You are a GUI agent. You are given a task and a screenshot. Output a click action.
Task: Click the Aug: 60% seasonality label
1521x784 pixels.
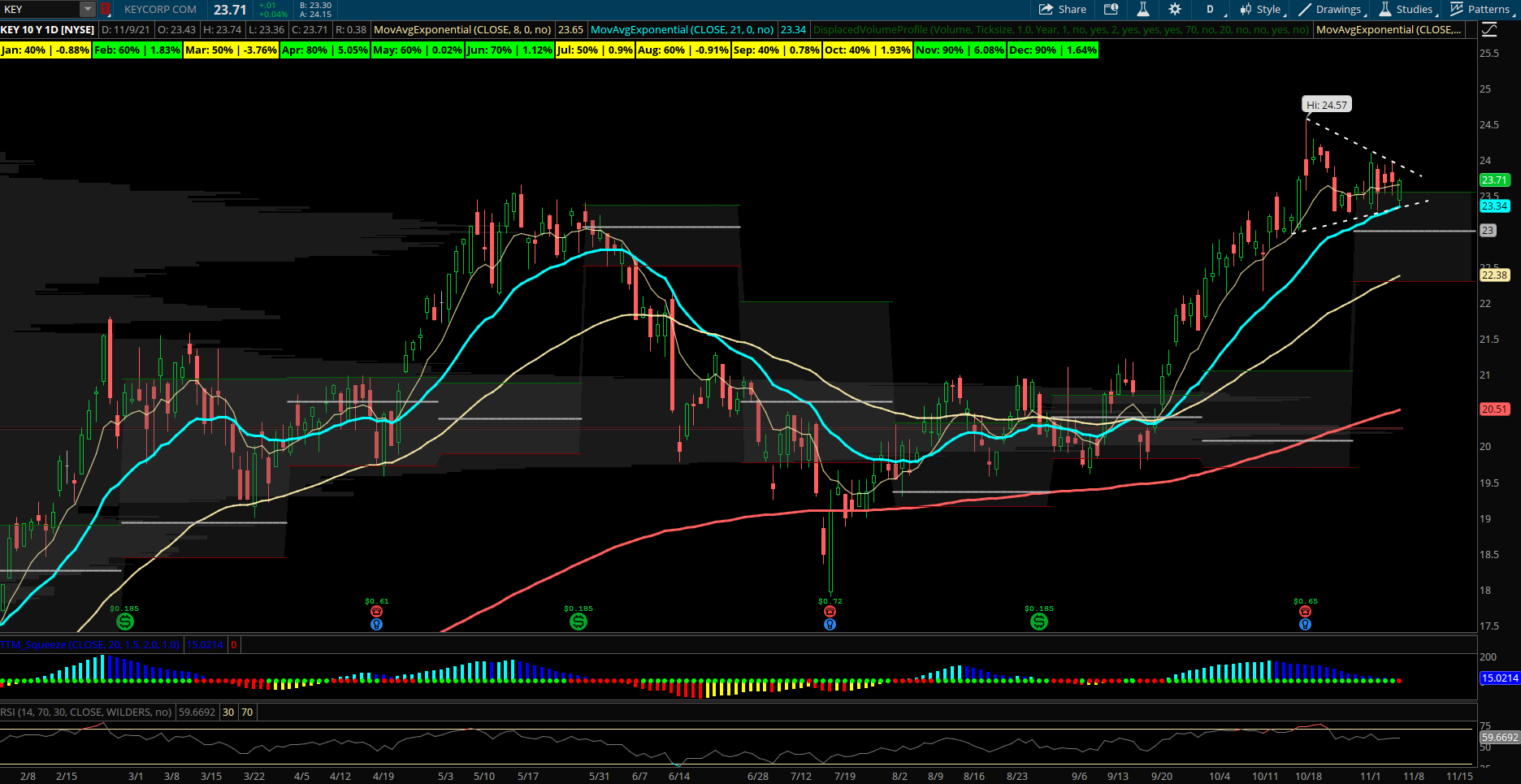click(x=683, y=50)
